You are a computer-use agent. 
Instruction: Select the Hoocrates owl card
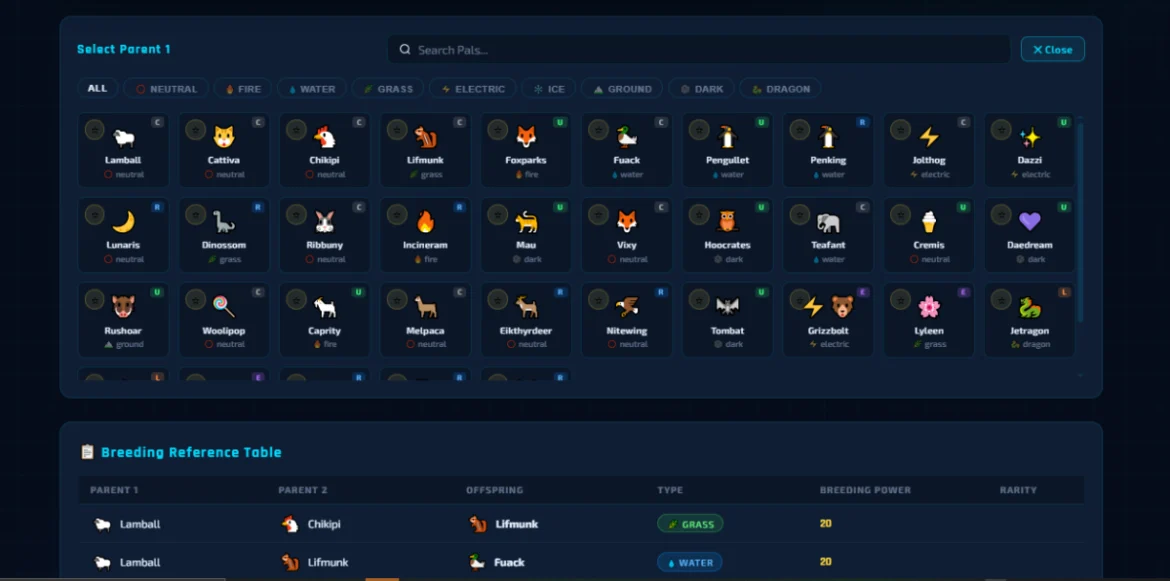(728, 235)
